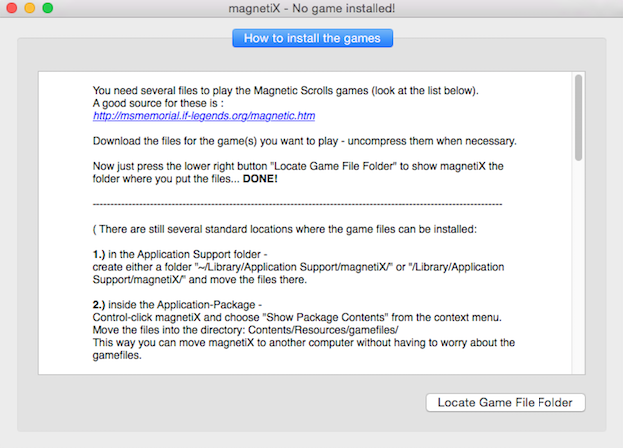Image resolution: width=623 pixels, height=448 pixels.
Task: Click the line starting "You need several files"
Action: coord(286,91)
